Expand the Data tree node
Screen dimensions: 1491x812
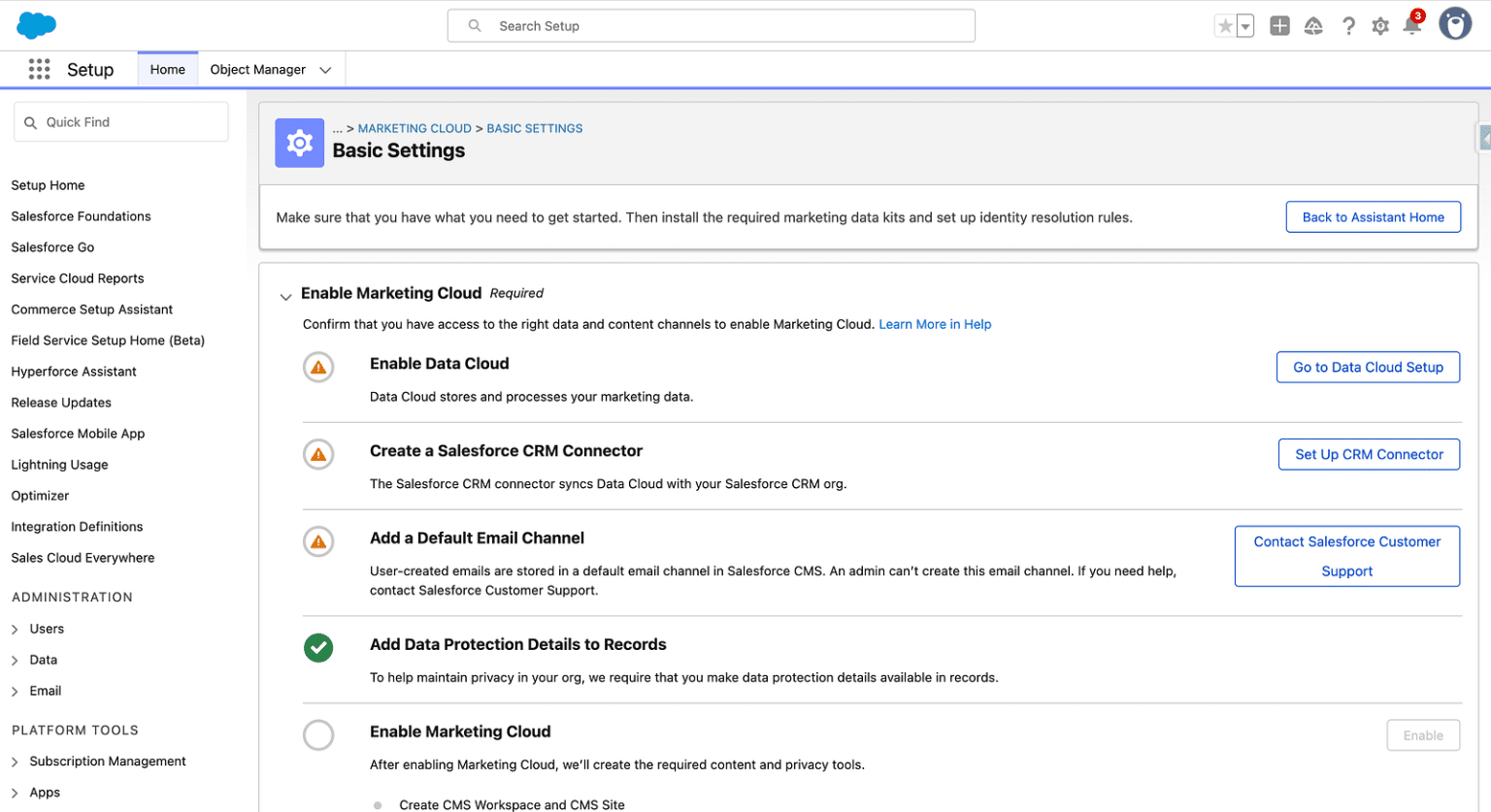coord(15,661)
